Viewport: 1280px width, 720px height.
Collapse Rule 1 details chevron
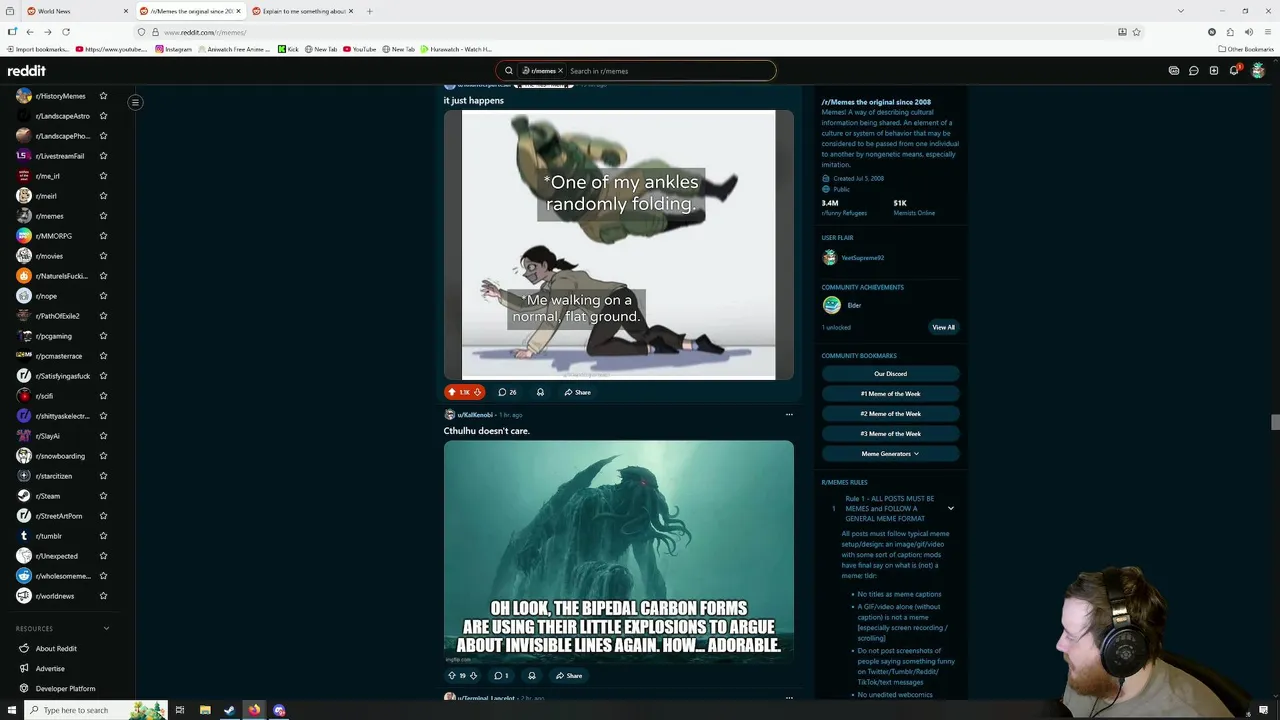click(x=951, y=509)
